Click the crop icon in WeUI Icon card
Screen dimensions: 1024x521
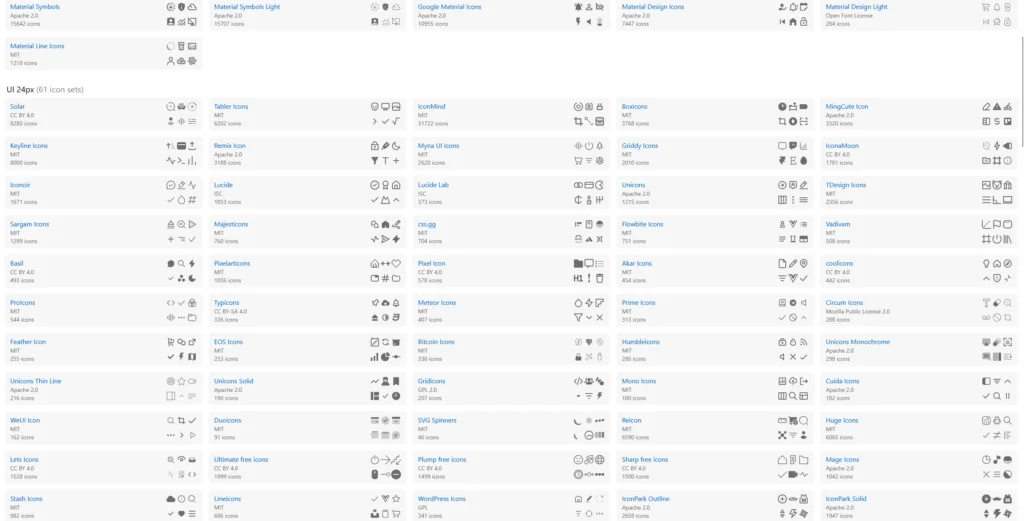click(x=182, y=420)
